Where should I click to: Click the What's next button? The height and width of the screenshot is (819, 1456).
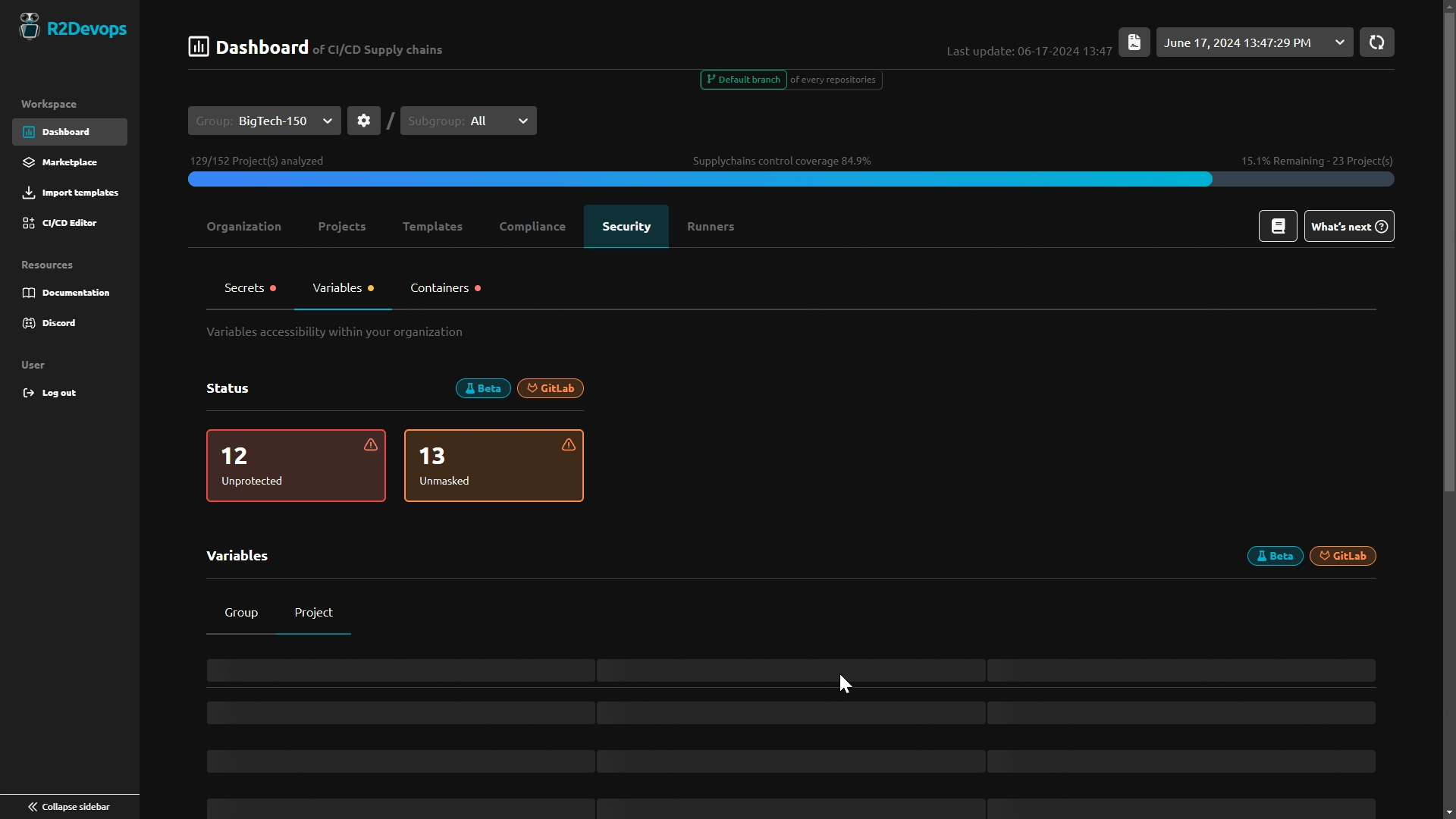tap(1348, 225)
